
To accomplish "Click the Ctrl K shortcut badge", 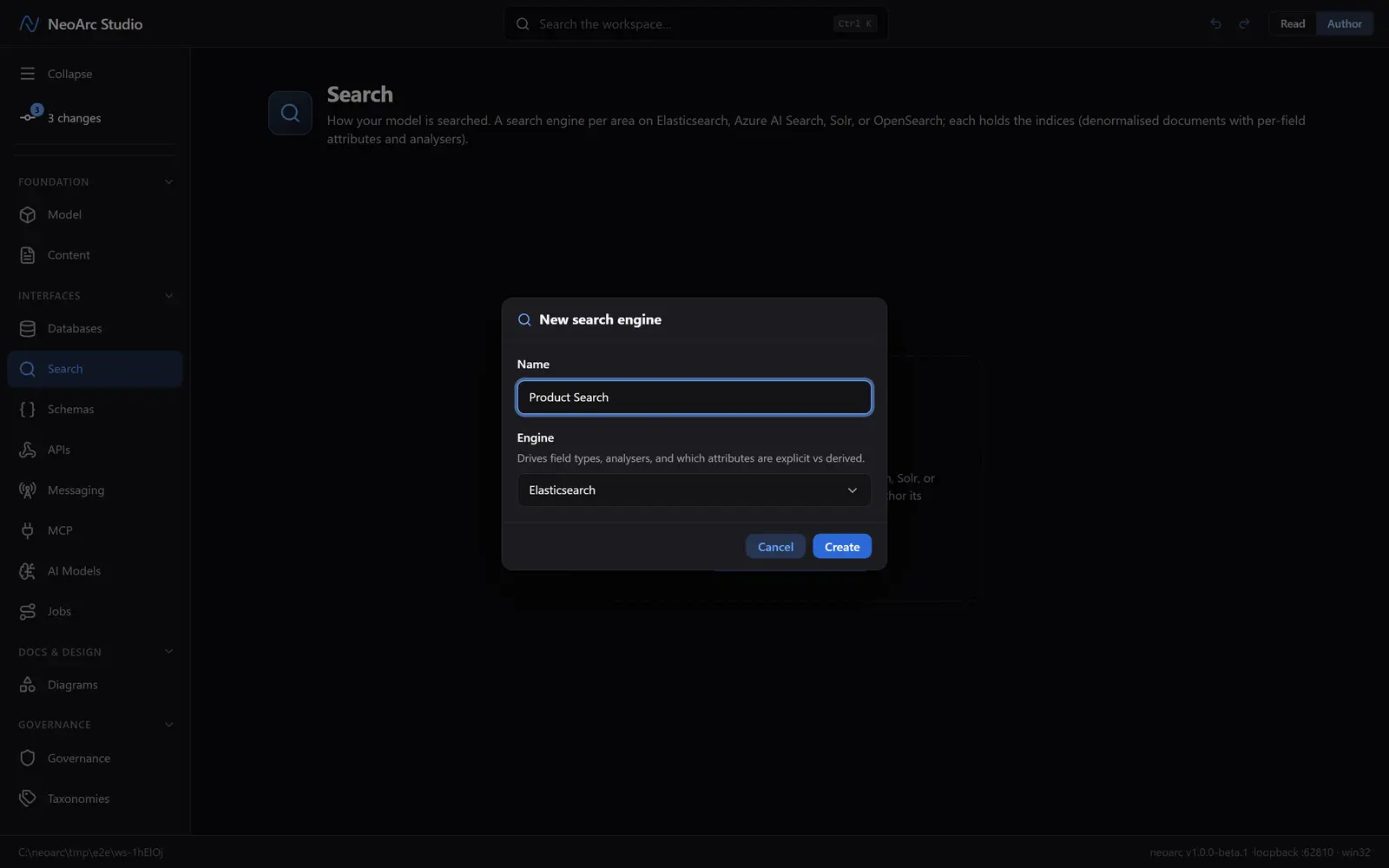I will (x=854, y=24).
